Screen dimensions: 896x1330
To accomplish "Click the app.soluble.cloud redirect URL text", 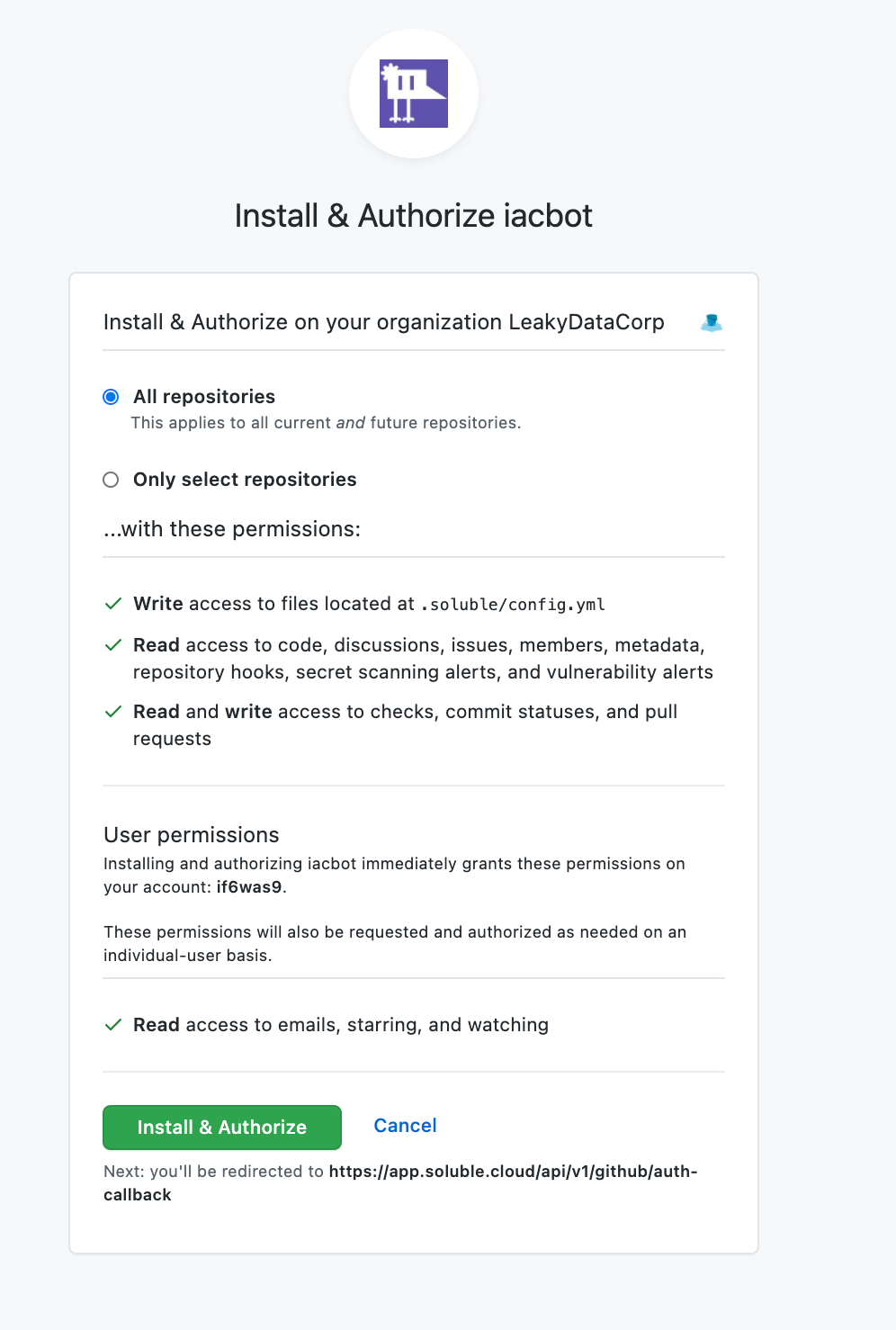I will pyautogui.click(x=513, y=1172).
